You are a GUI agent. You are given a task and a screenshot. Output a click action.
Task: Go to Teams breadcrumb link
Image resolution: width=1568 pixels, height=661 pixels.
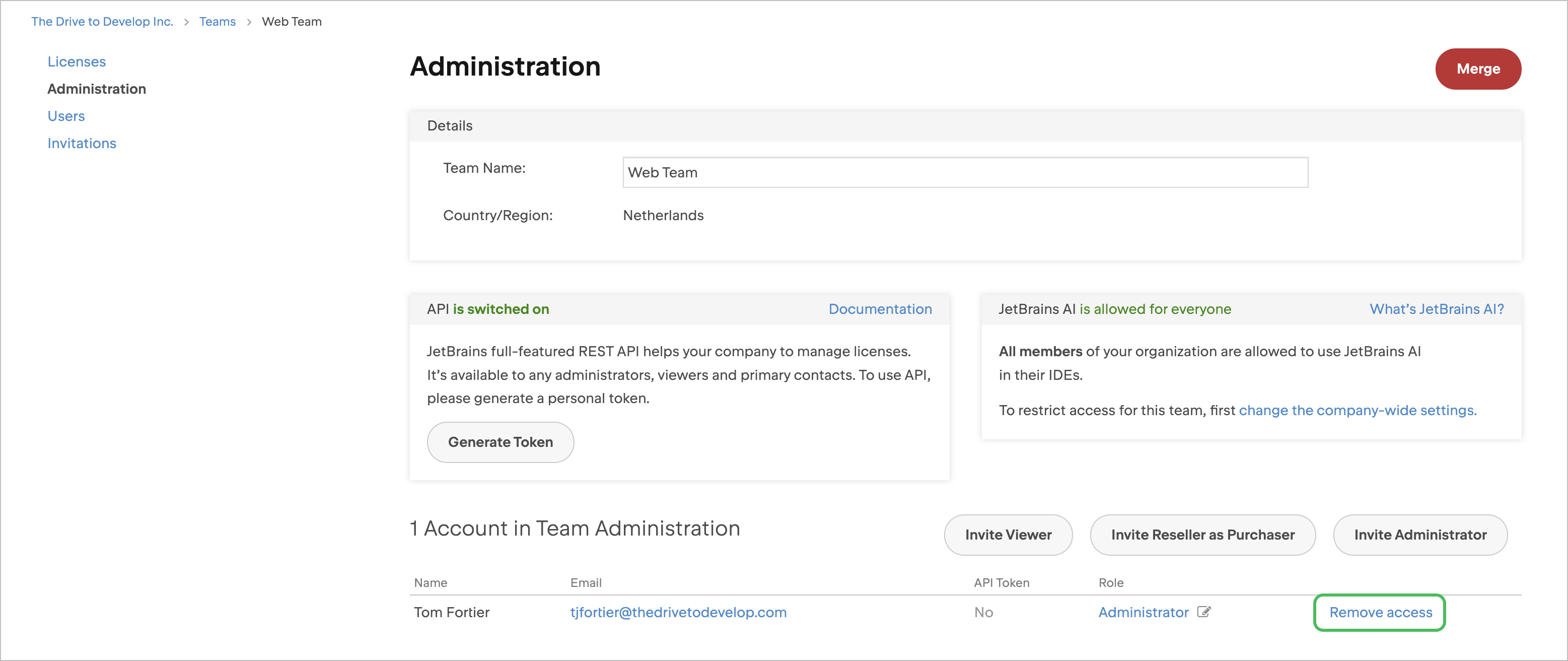pos(218,21)
